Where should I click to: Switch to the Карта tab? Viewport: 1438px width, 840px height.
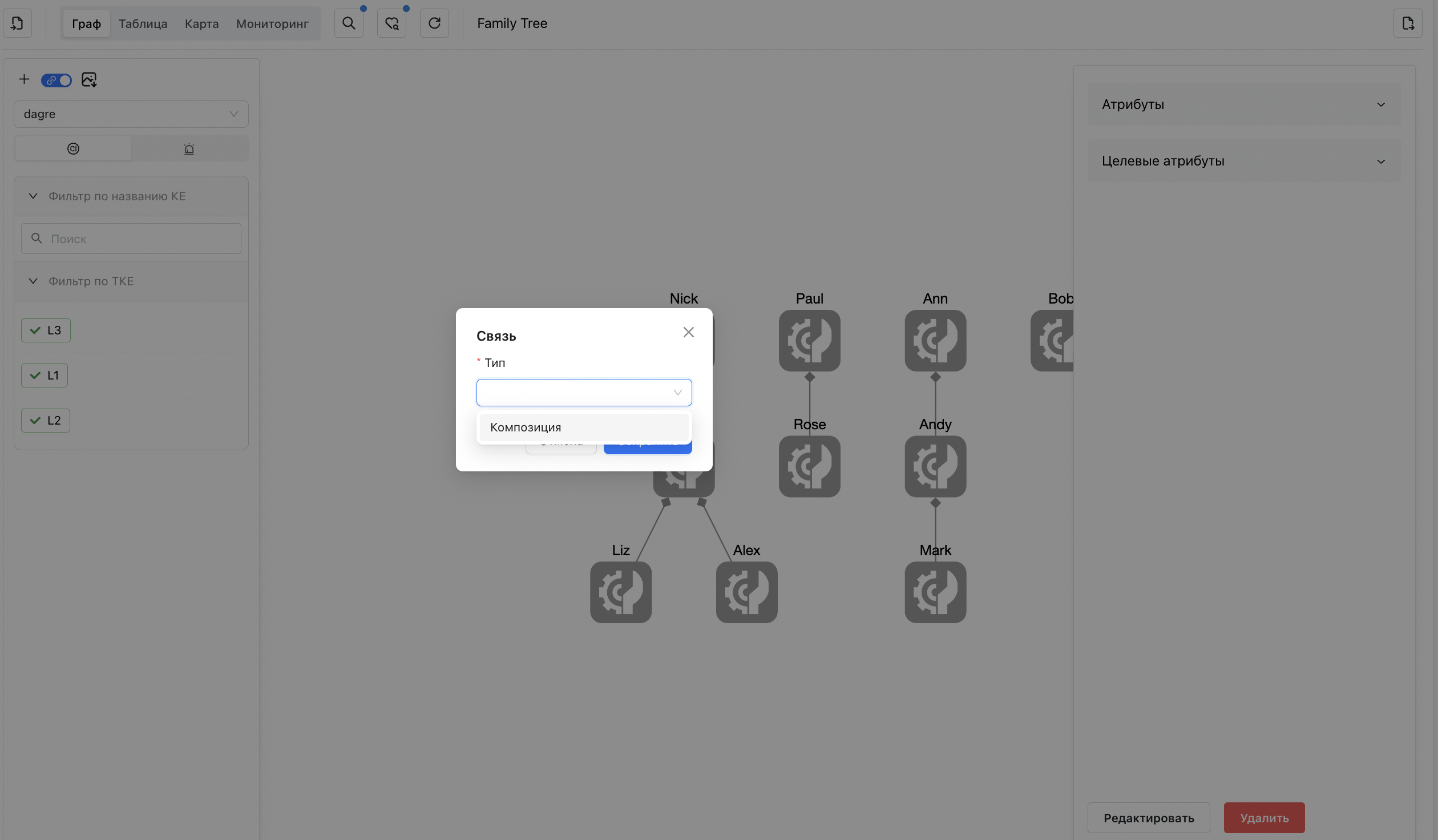(x=202, y=23)
